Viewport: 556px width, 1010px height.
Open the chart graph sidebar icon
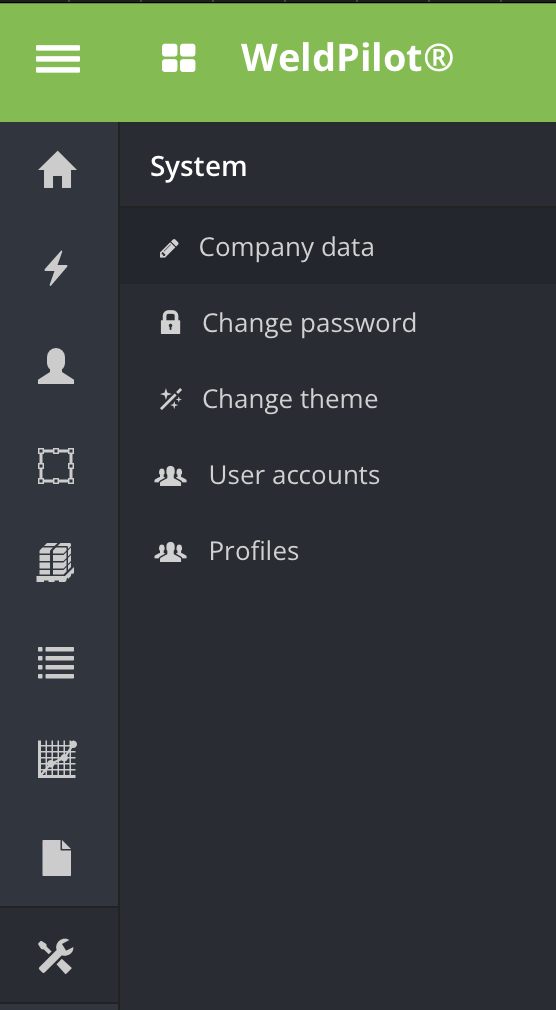[57, 759]
